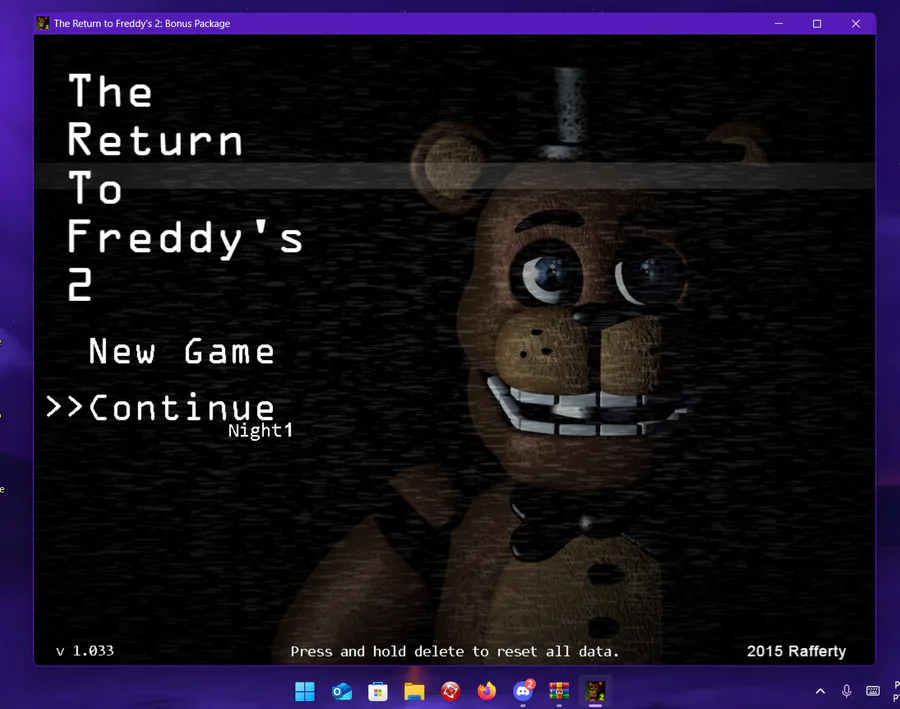Select Continue to resume Night 1
The image size is (900, 709).
click(x=181, y=408)
